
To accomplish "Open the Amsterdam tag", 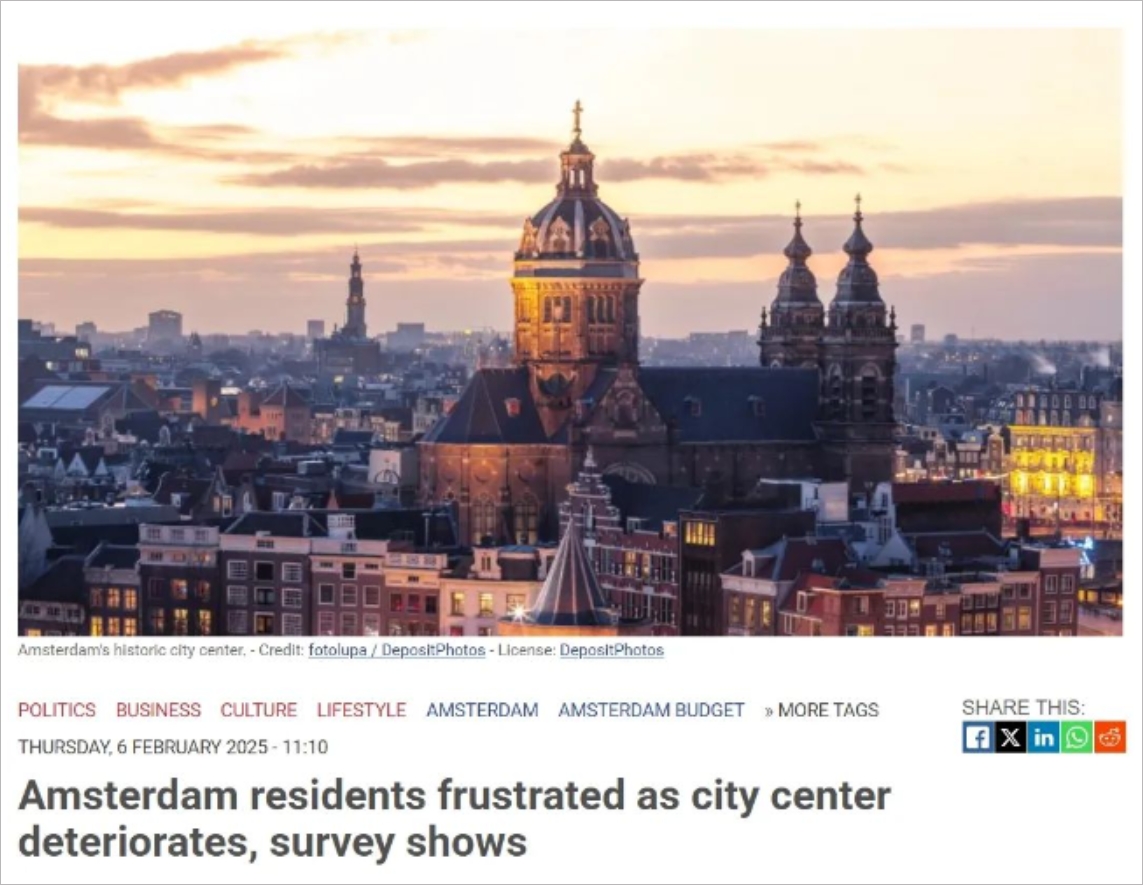I will (482, 709).
